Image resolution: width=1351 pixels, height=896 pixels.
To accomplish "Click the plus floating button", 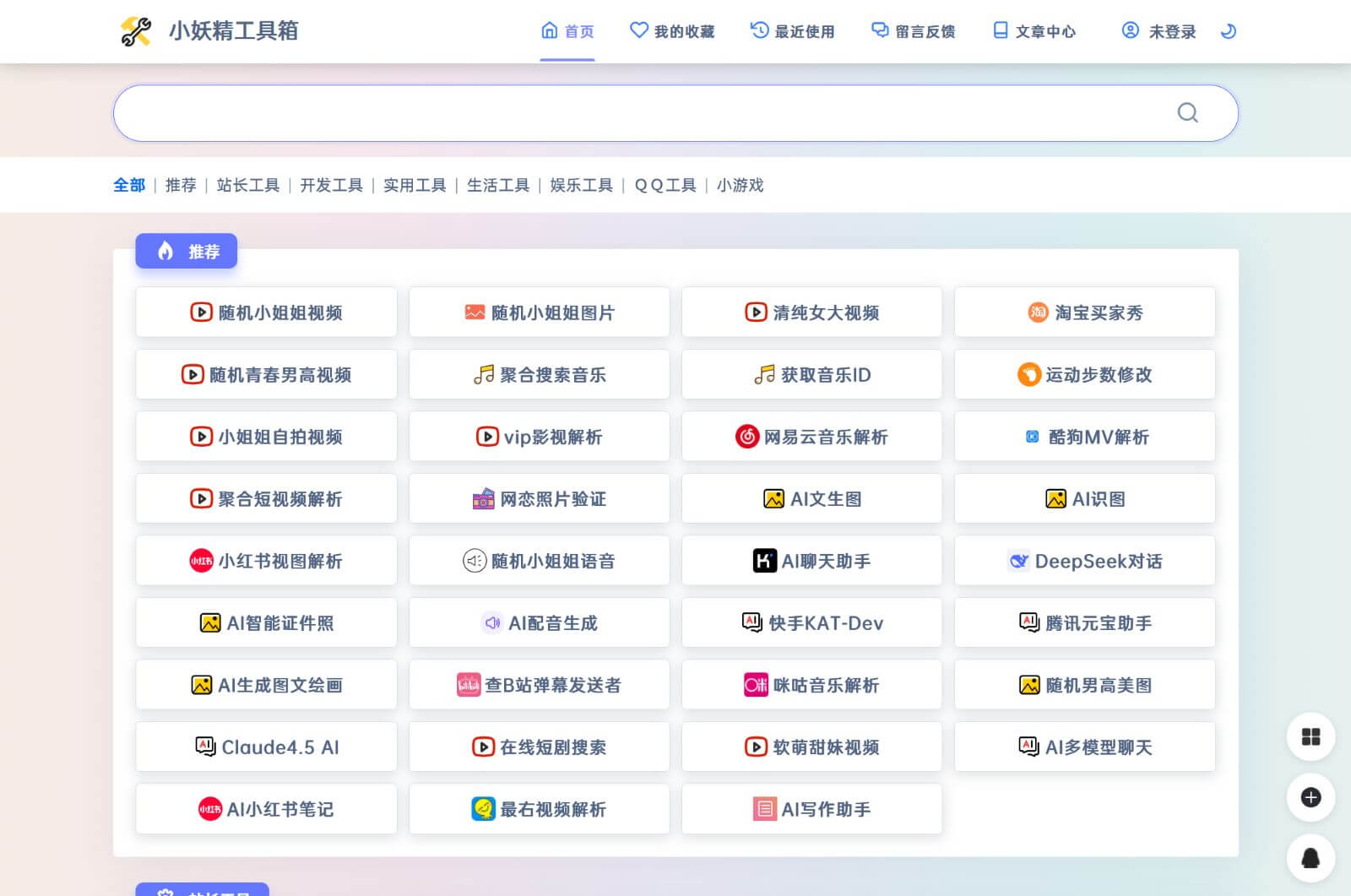I will [1310, 798].
